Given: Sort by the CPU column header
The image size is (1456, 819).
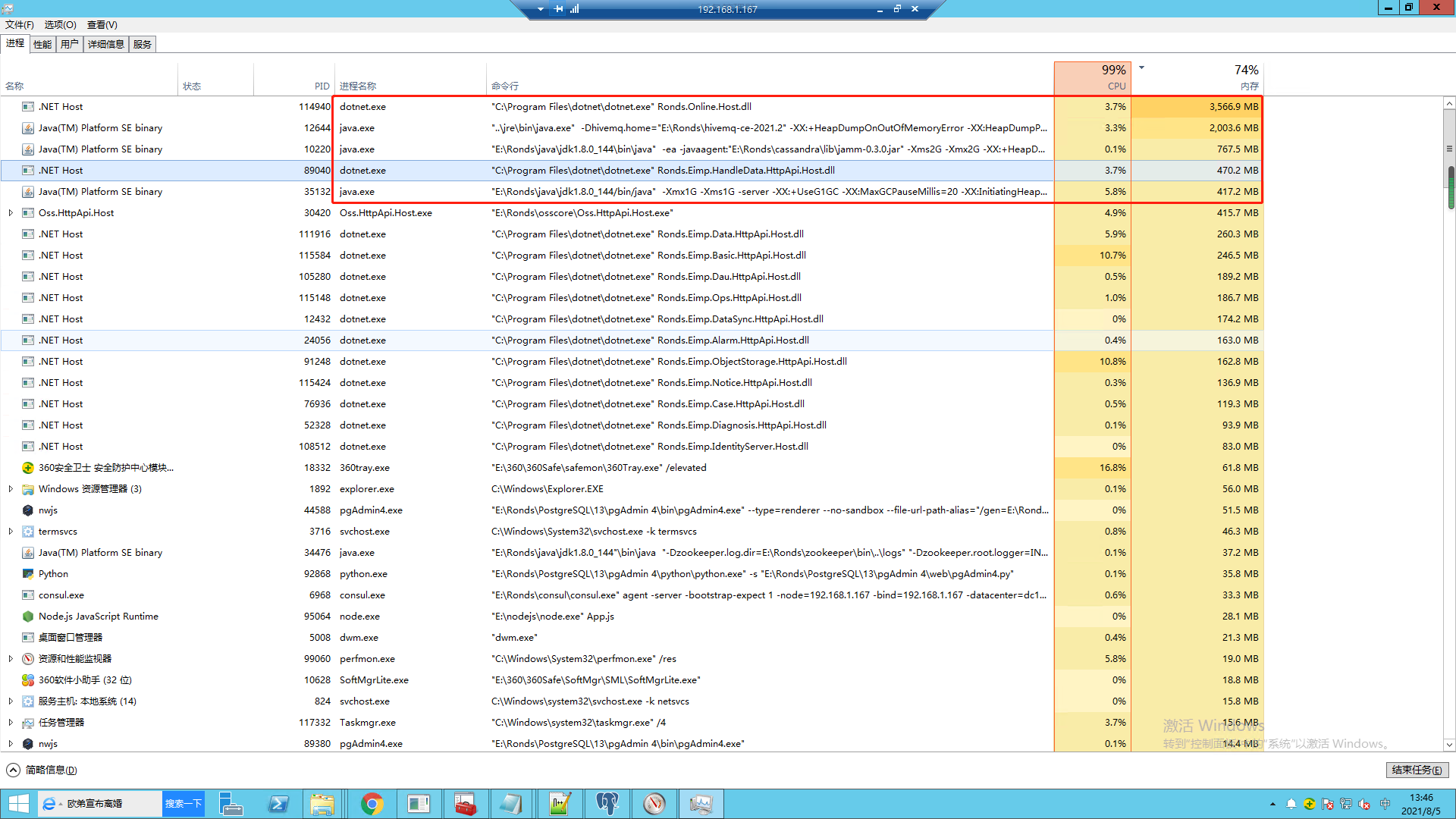Looking at the screenshot, I should 1092,77.
